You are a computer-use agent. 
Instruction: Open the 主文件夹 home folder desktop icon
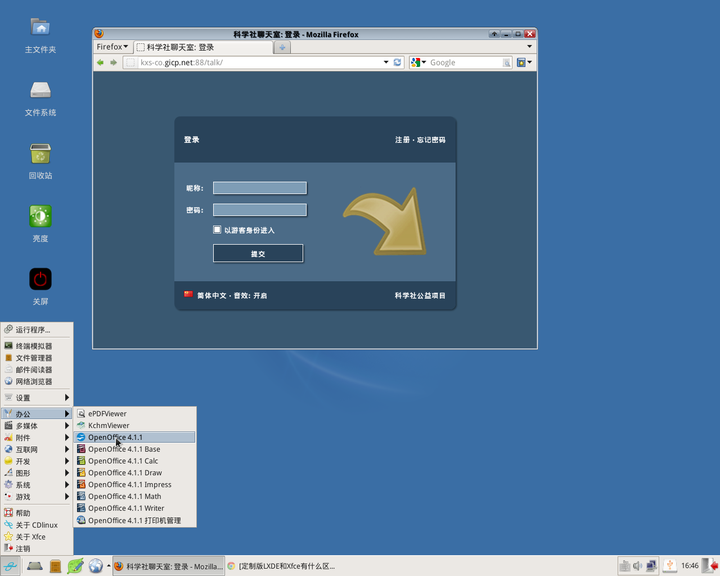click(x=40, y=28)
